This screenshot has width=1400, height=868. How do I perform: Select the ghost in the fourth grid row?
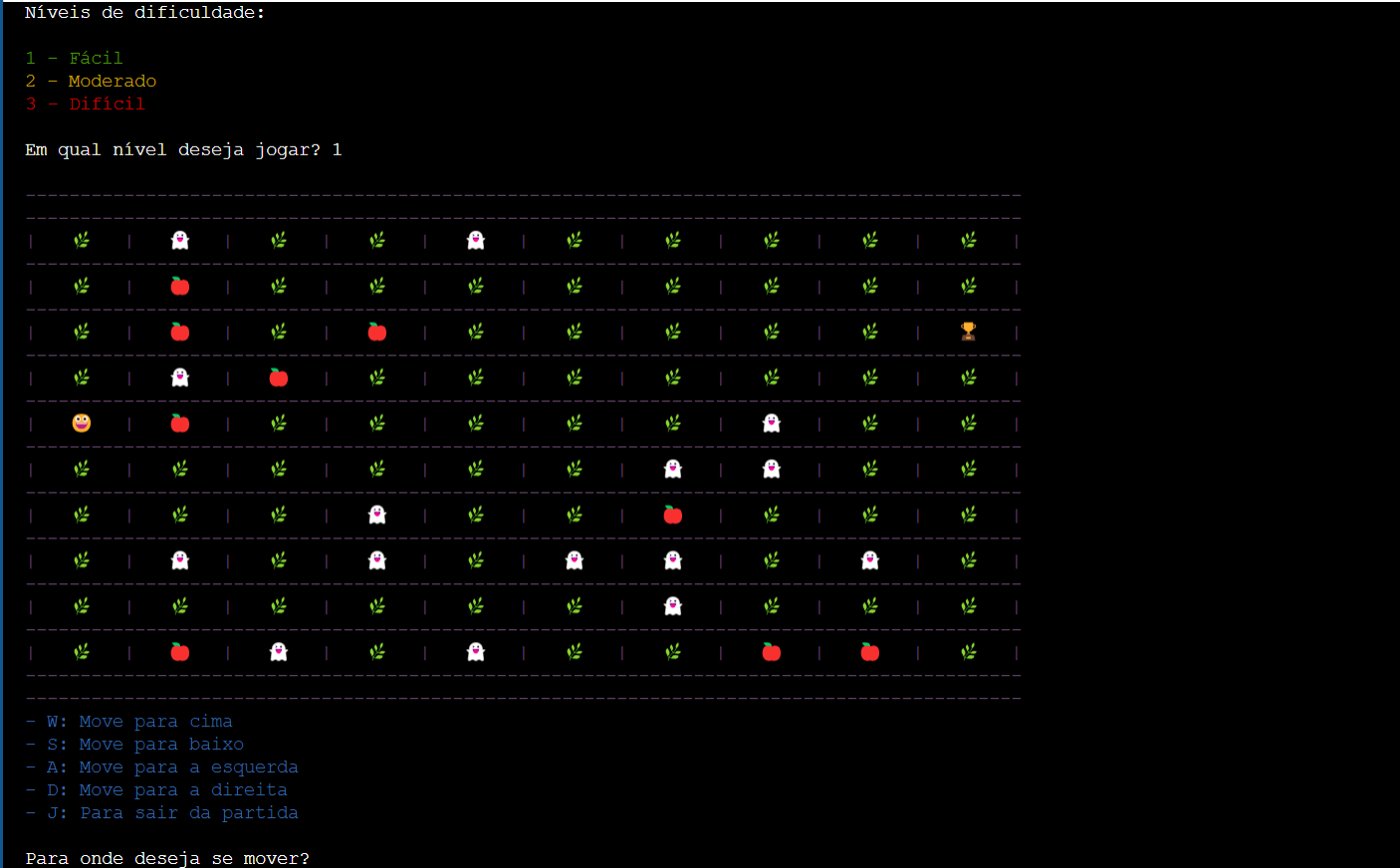click(180, 377)
